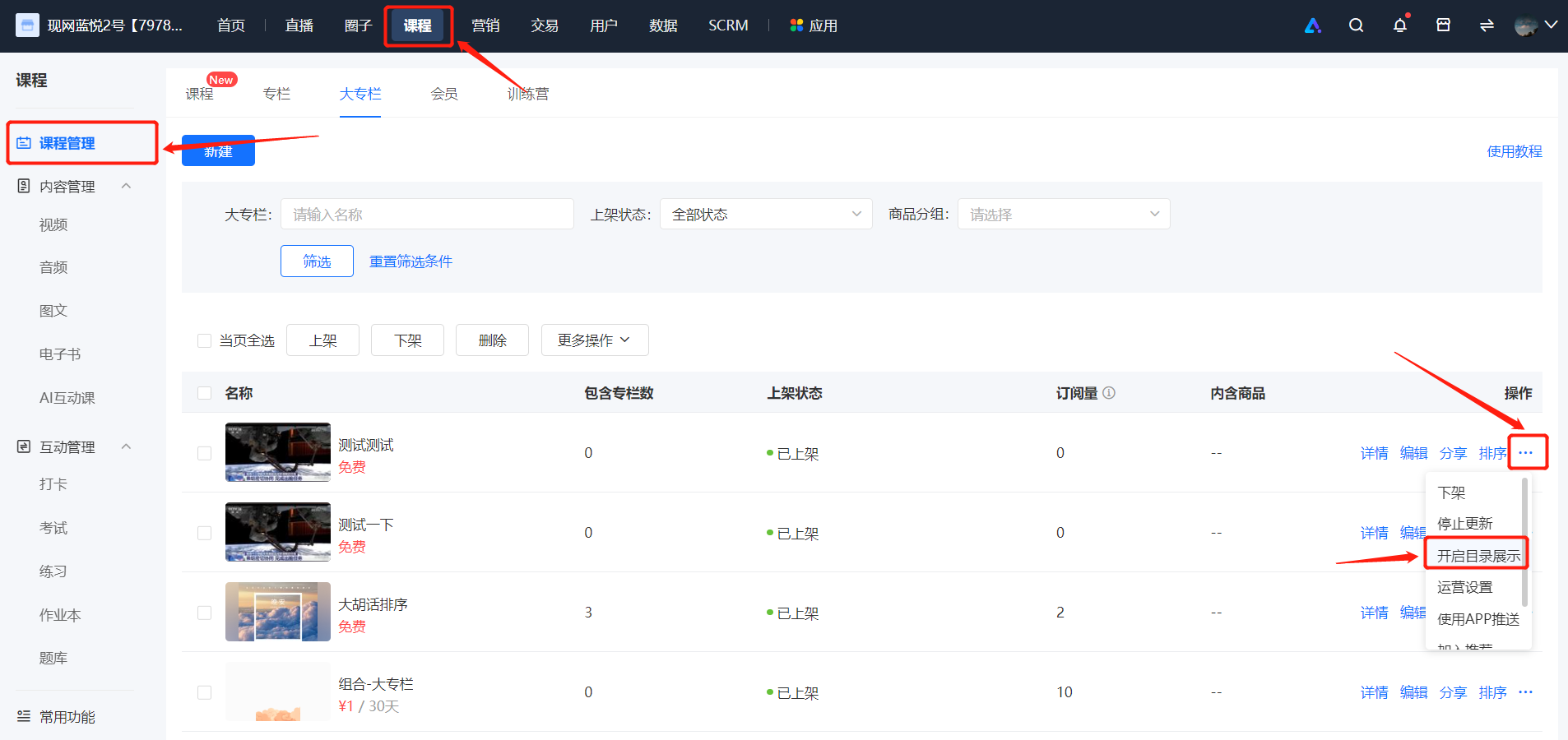Open notifications bell icon
Screen dimensions: 1568x740
point(1400,25)
